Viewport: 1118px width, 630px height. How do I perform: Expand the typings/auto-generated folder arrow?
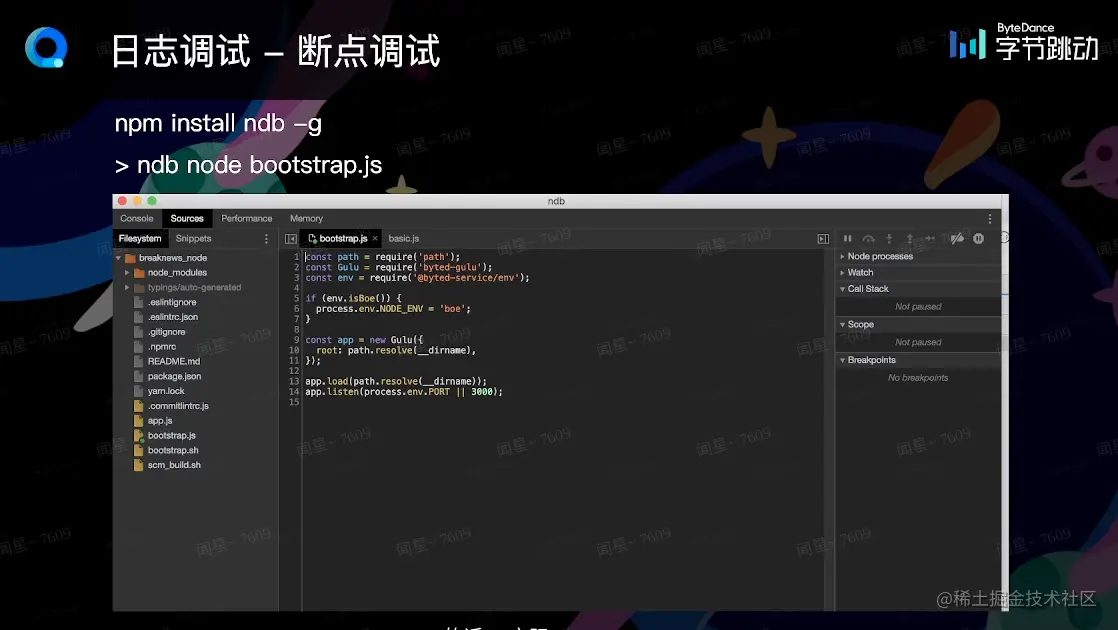click(128, 288)
